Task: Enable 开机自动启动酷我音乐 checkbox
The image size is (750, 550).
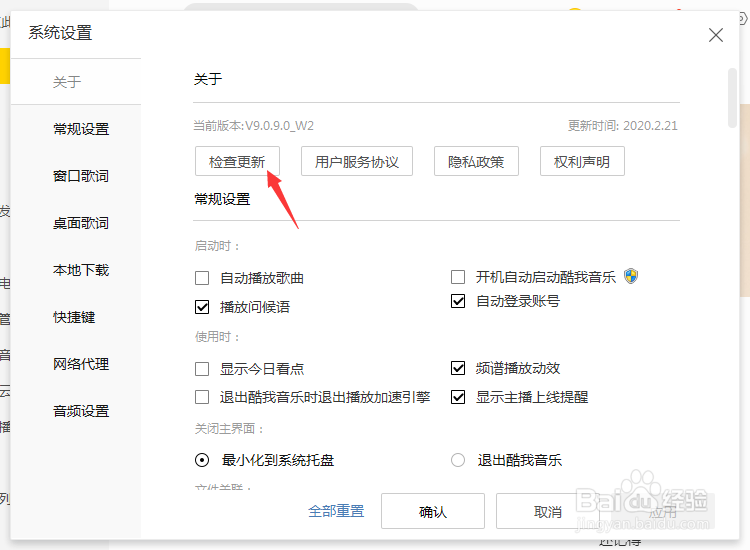Action: (x=458, y=277)
